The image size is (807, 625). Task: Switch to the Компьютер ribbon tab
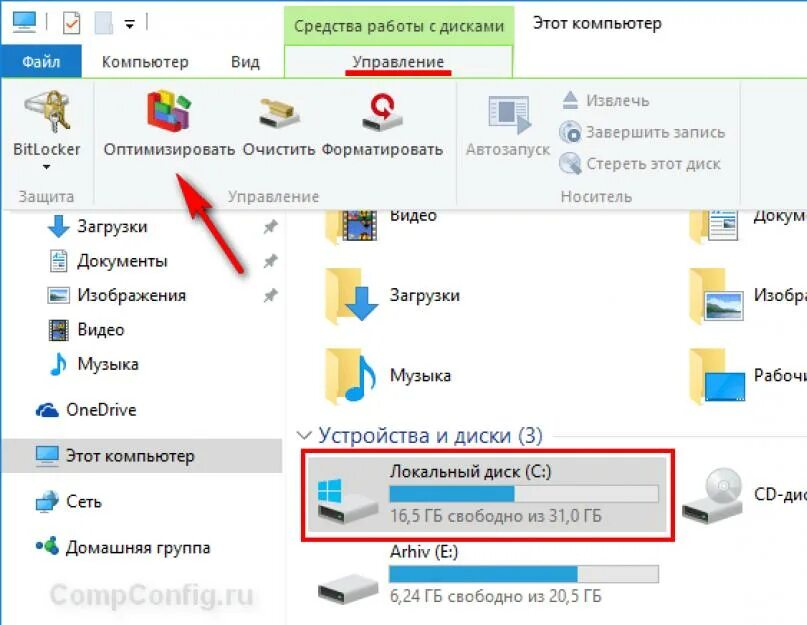click(145, 62)
